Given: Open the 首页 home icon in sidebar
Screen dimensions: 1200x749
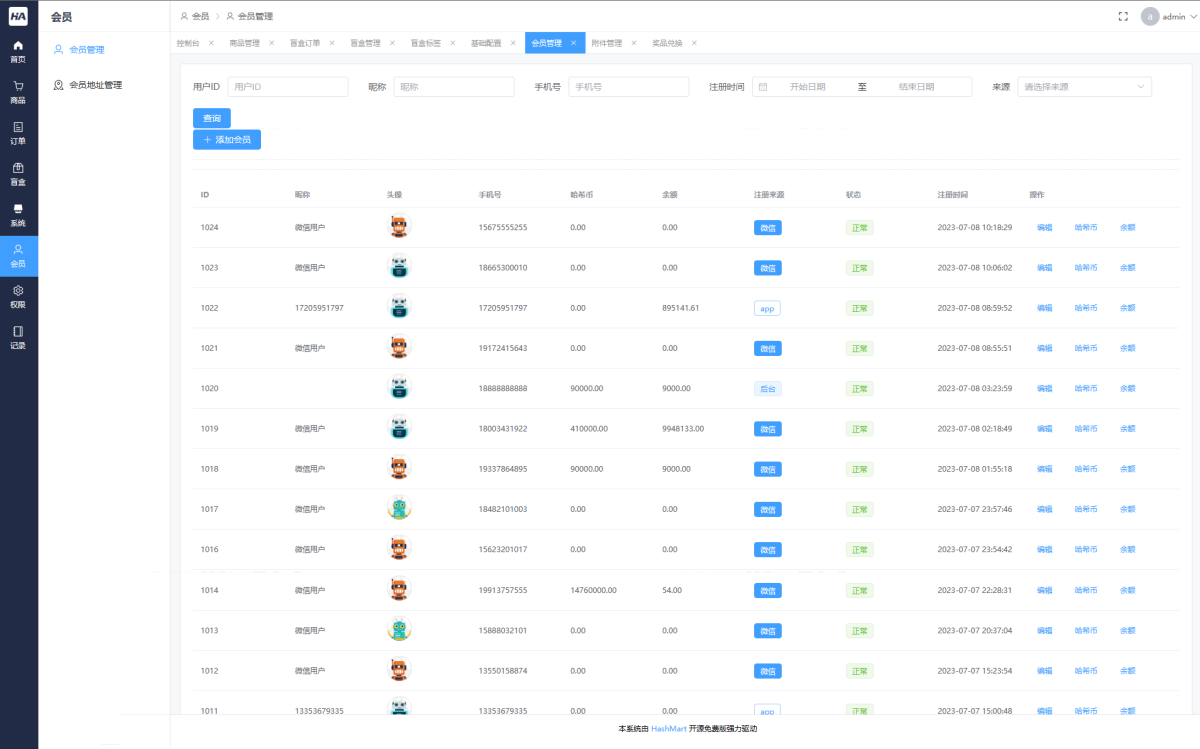Looking at the screenshot, I should click(18, 52).
